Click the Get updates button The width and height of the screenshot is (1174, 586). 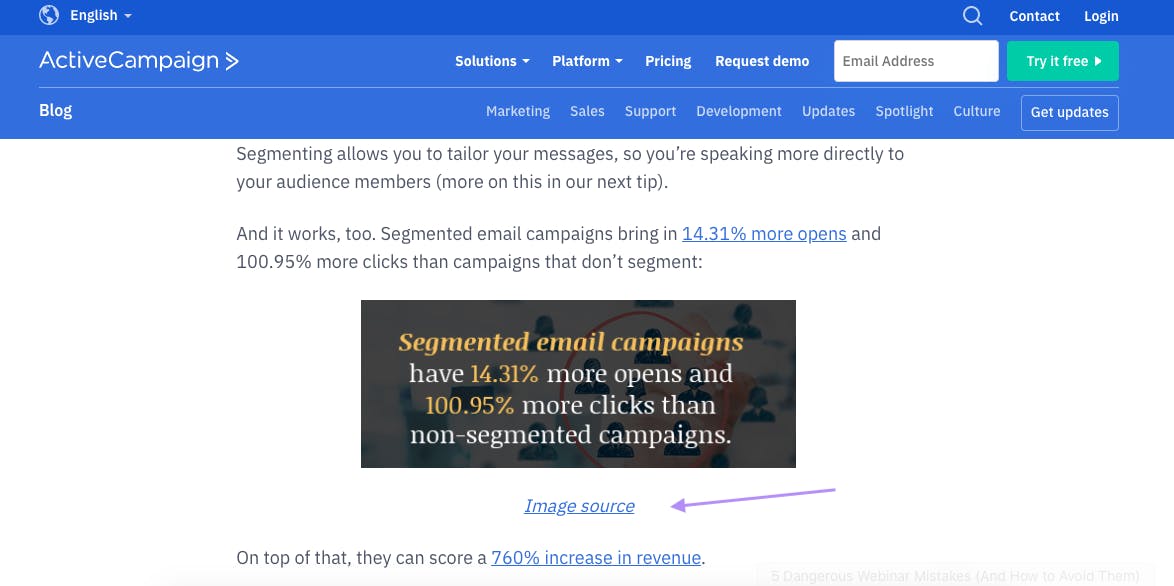point(1069,112)
